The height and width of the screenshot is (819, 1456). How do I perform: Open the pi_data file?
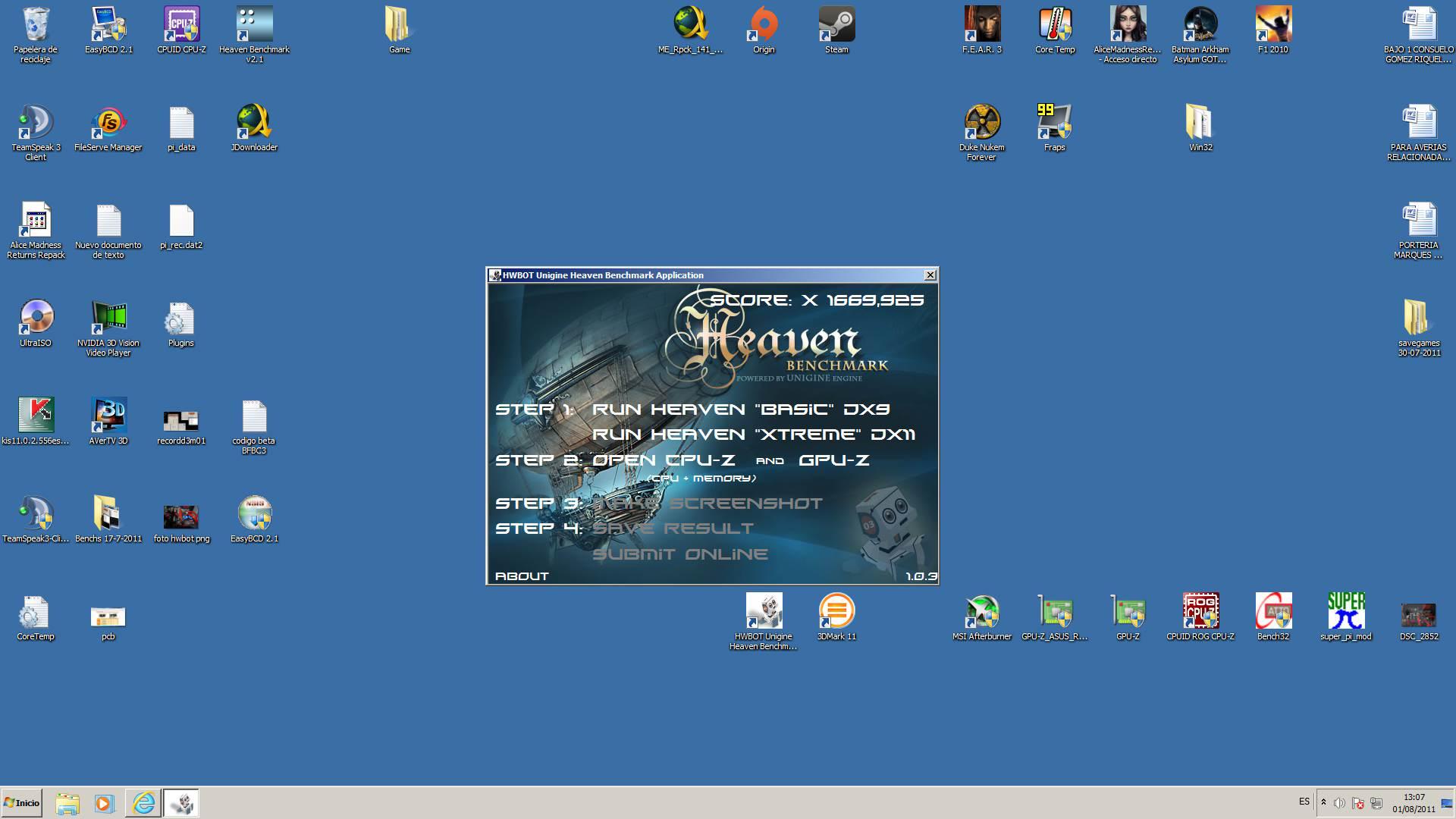tap(181, 128)
